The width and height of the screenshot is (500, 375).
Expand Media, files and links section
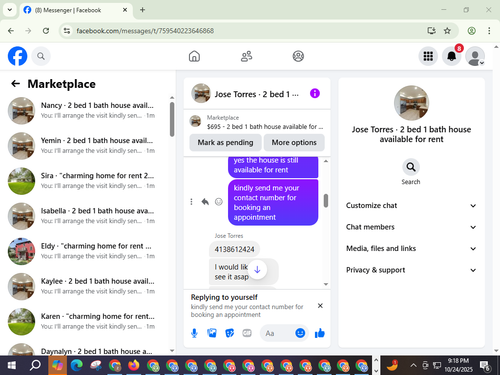click(411, 248)
